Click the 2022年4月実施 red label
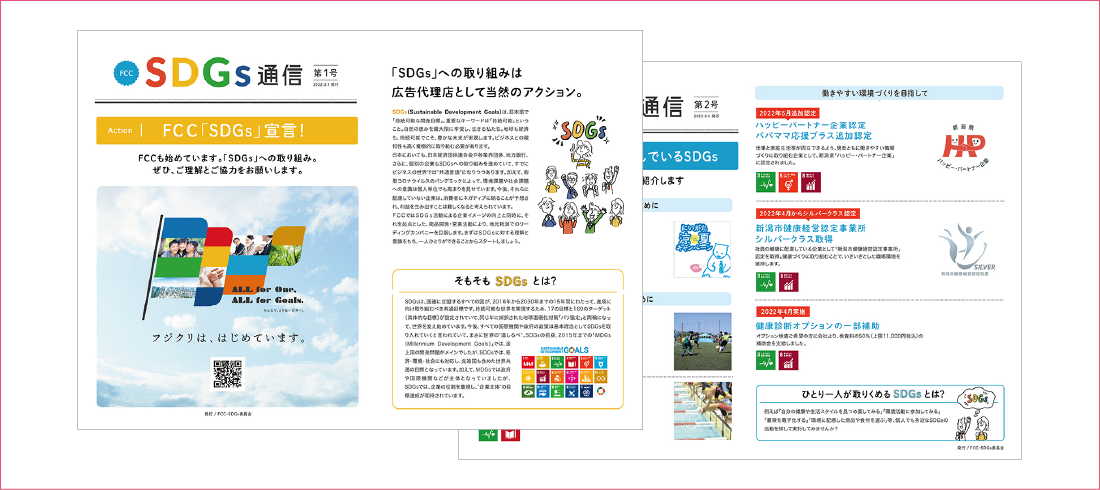Screen dimensions: 1100x490 785,311
